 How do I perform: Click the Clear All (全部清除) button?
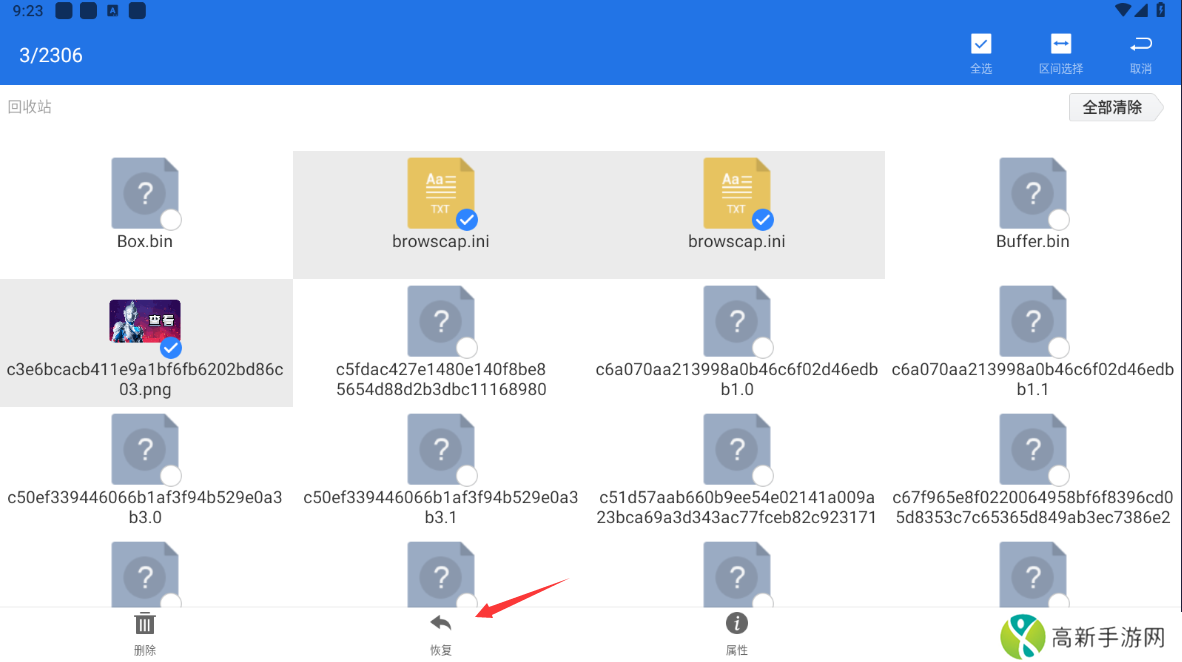coord(1112,107)
